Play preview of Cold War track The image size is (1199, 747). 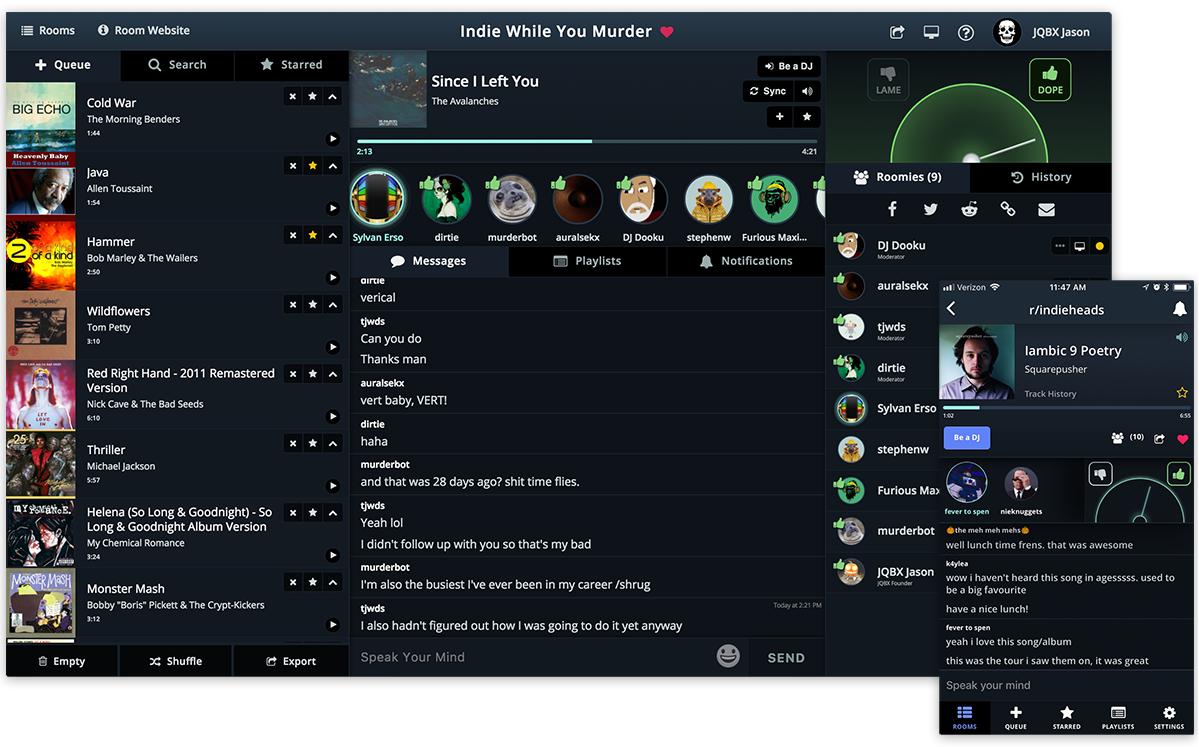333,139
